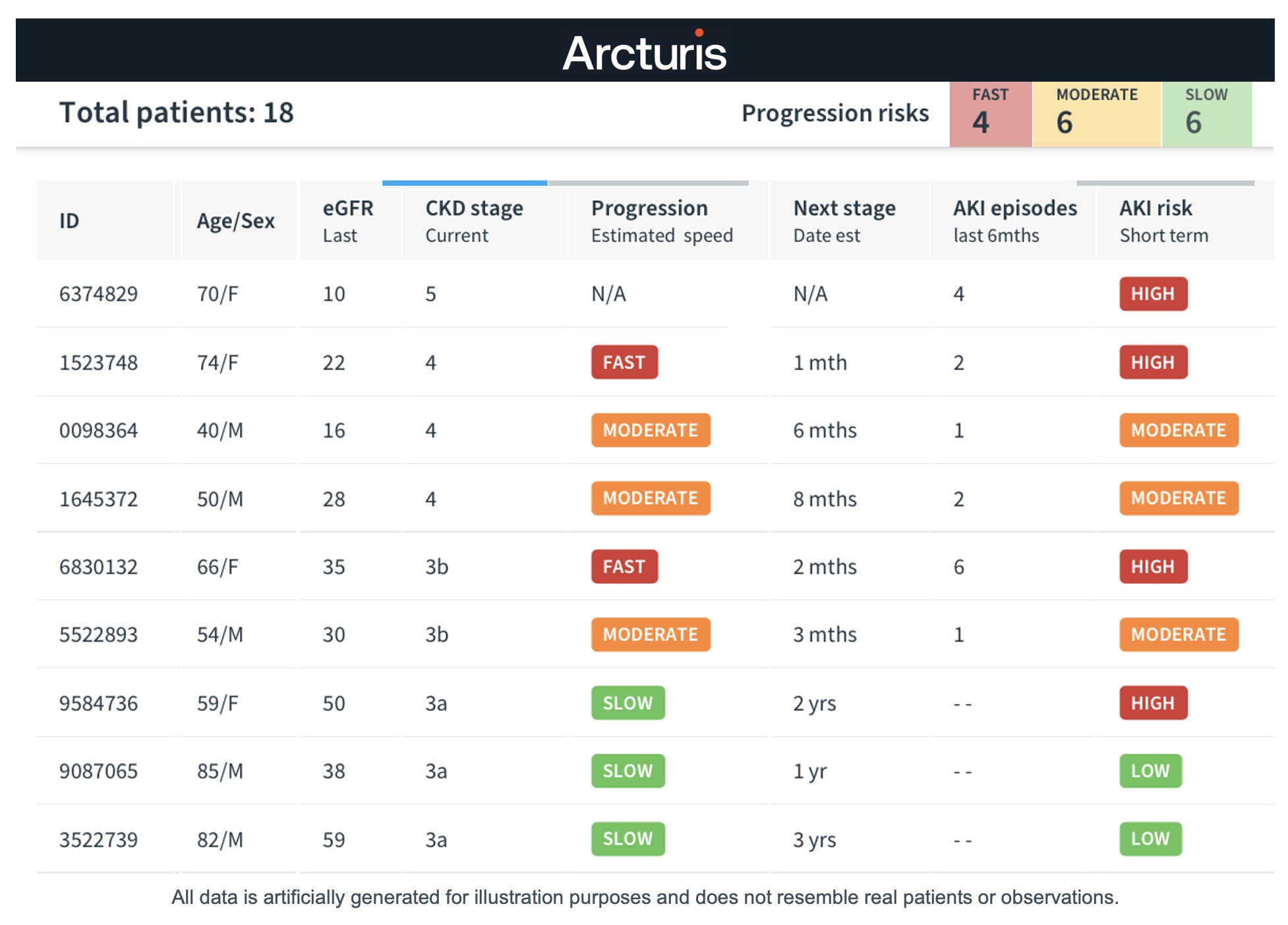Click MODERATE progression badge for patient 0098364
Image resolution: width=1288 pixels, height=925 pixels.
pos(650,430)
